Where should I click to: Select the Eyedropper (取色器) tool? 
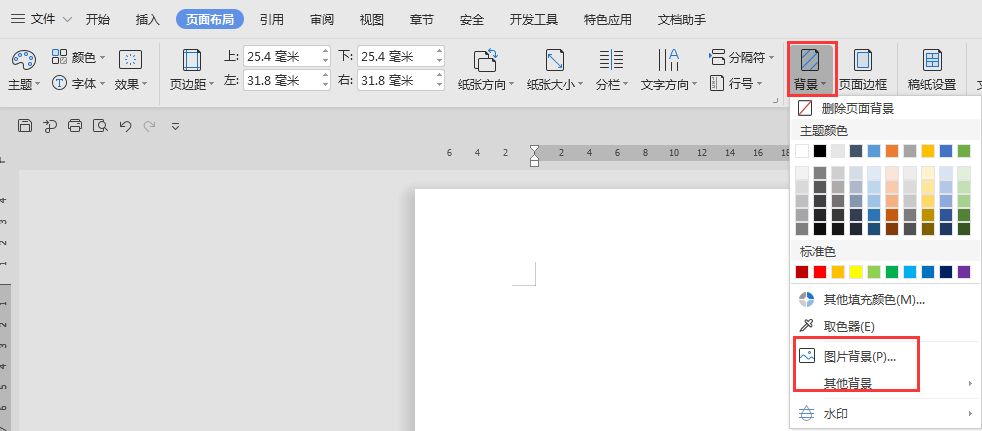(848, 326)
